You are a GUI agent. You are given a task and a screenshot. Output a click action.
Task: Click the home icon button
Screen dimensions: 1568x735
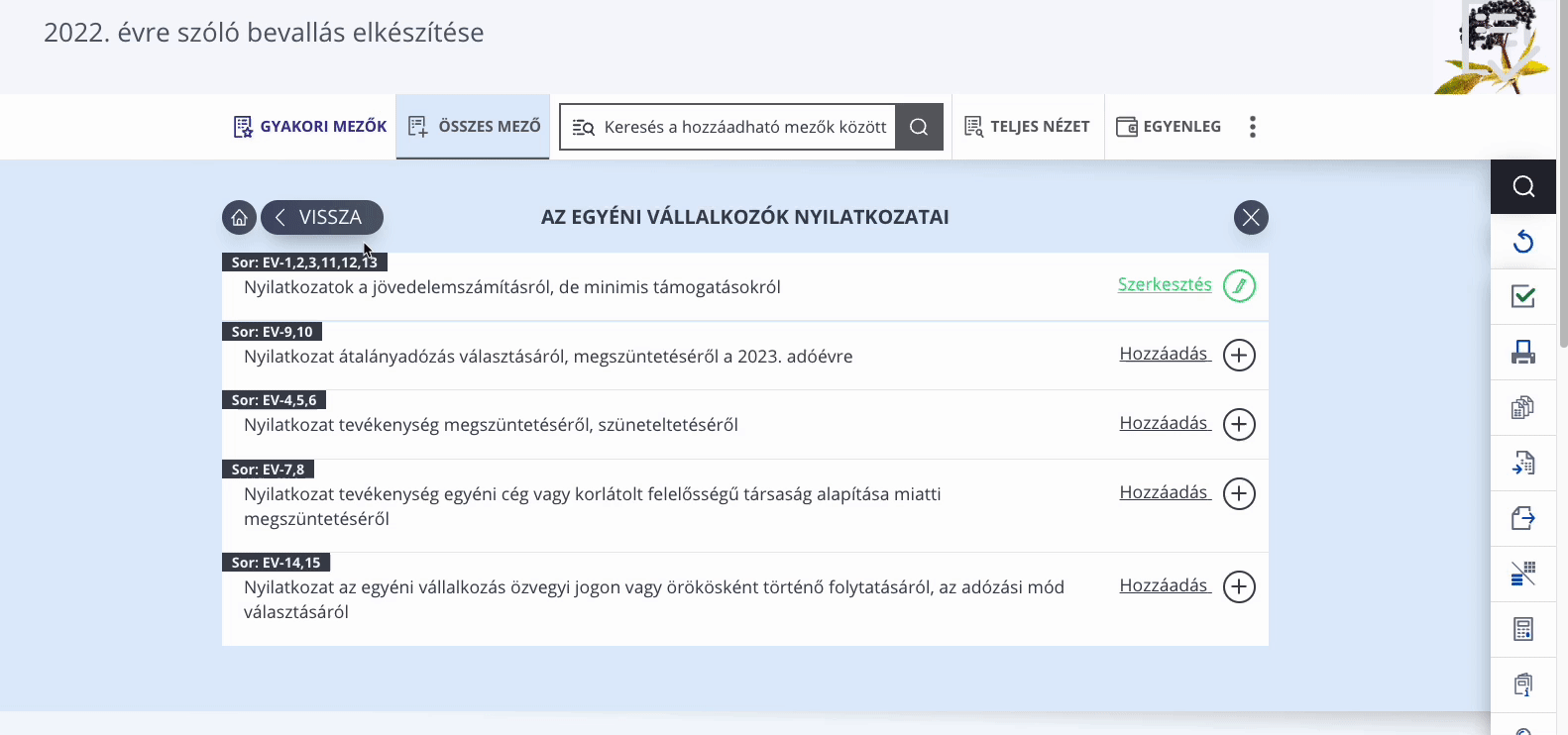click(x=239, y=217)
